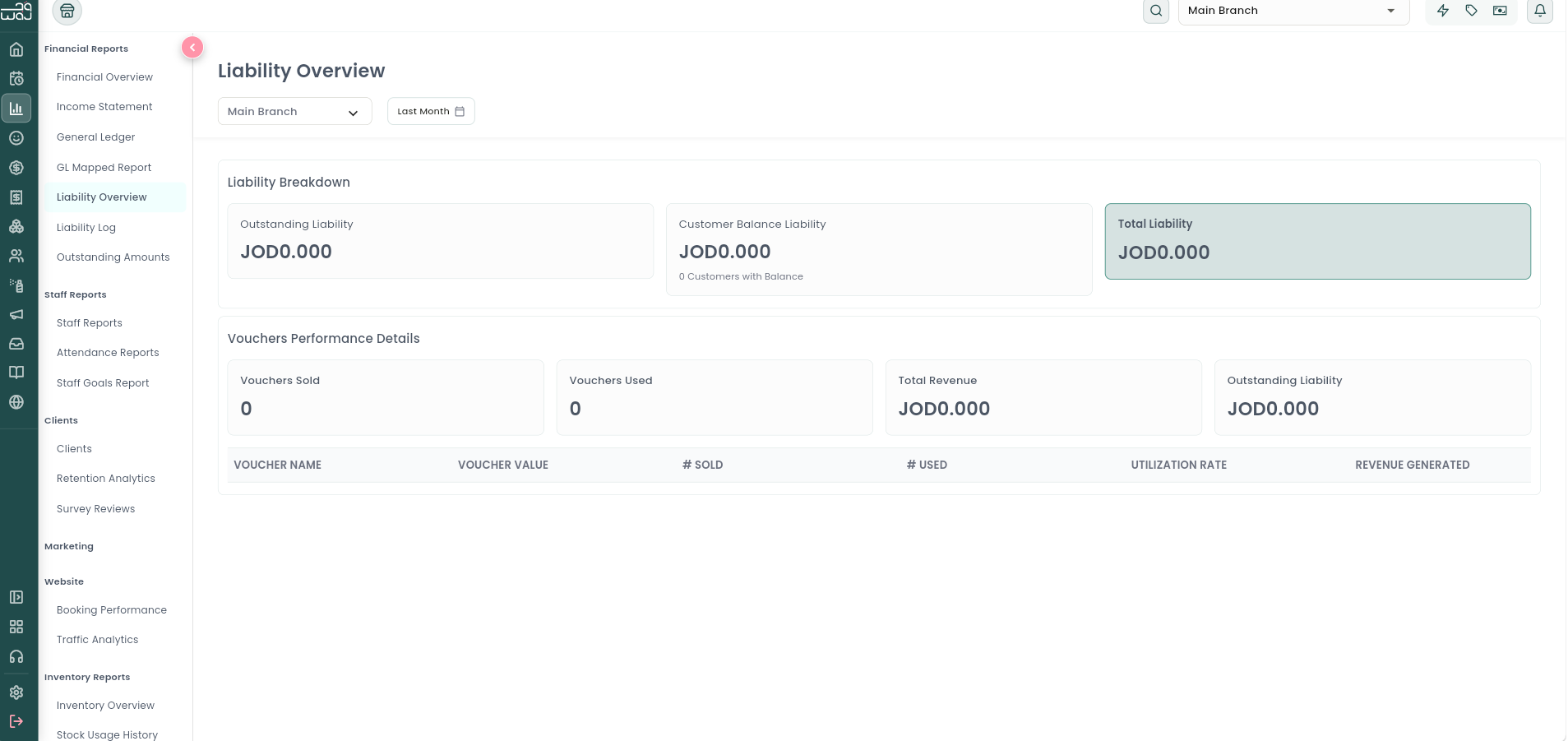Image resolution: width=1568 pixels, height=741 pixels.
Task: Click the price tag icon in the top bar
Action: pos(1472,11)
